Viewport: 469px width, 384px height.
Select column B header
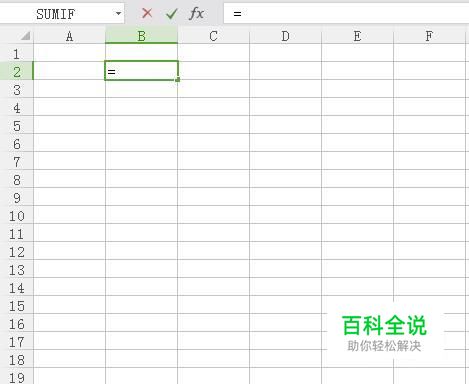click(141, 36)
